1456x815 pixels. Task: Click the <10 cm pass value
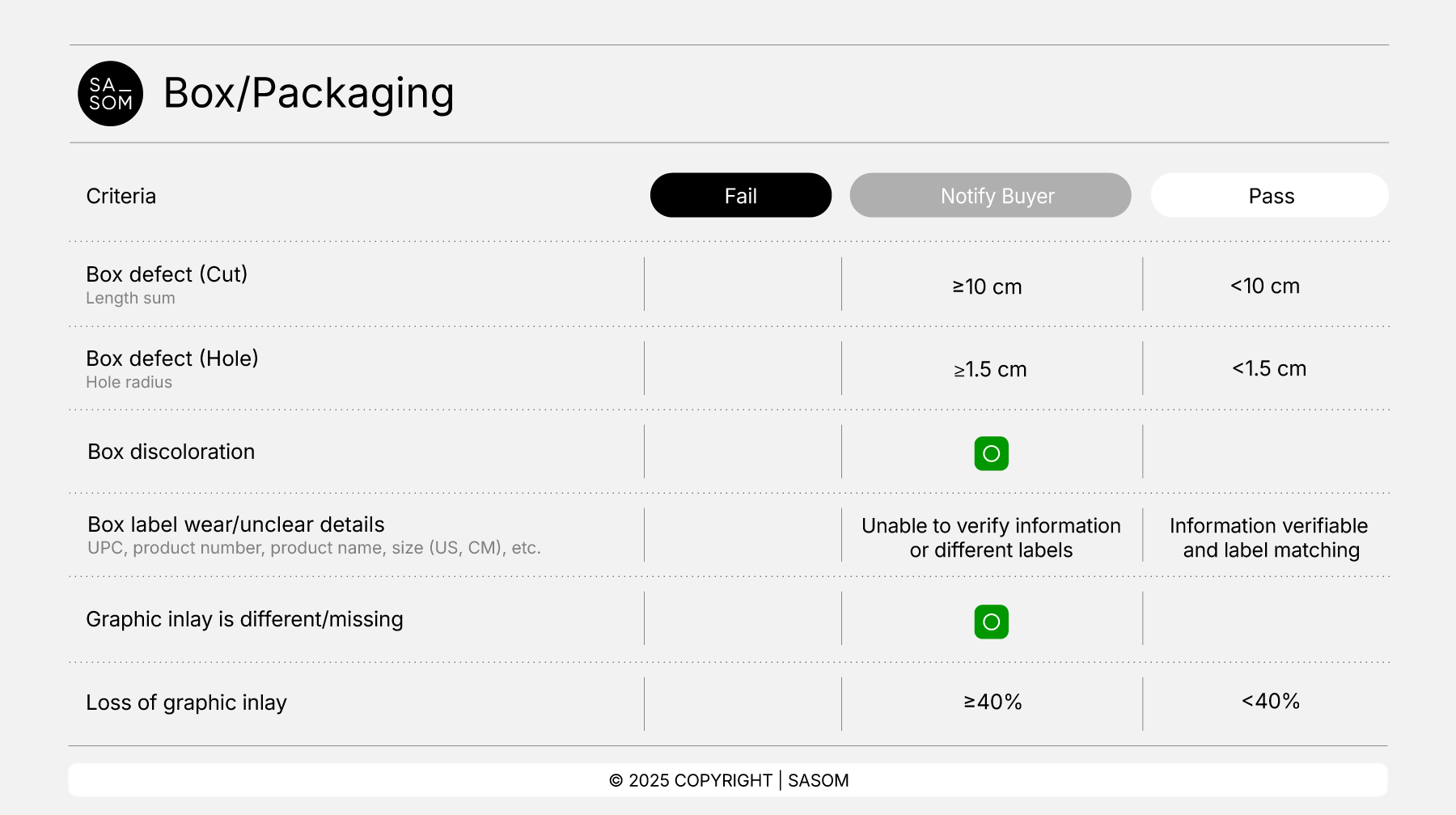click(1265, 287)
